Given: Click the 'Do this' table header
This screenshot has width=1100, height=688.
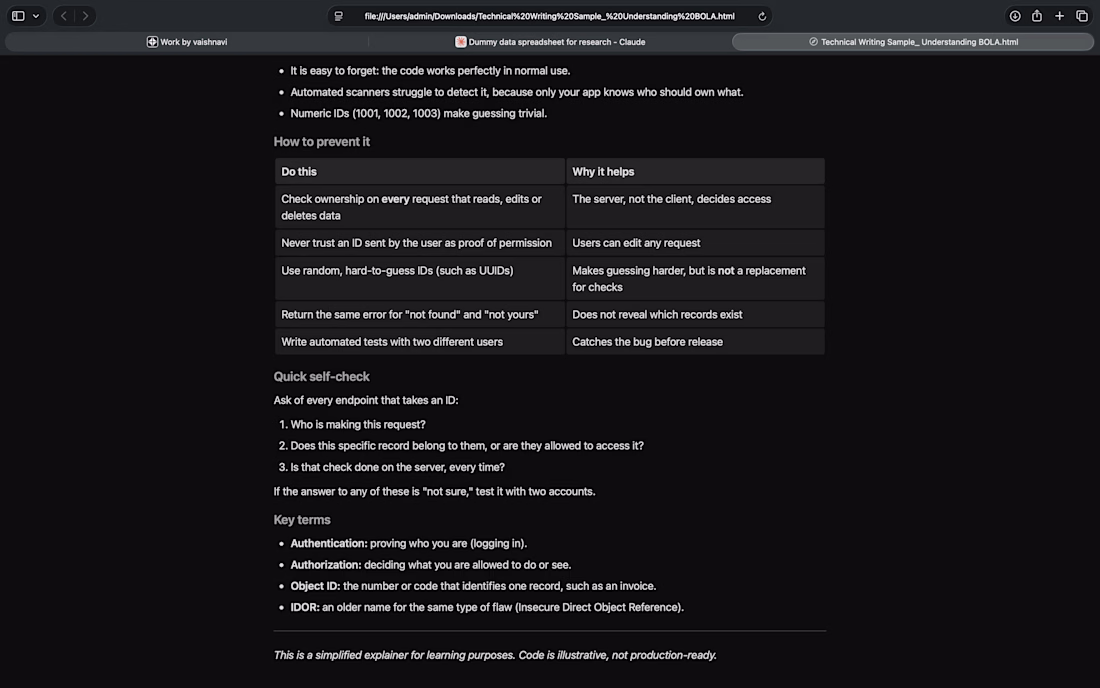Looking at the screenshot, I should pyautogui.click(x=420, y=172).
